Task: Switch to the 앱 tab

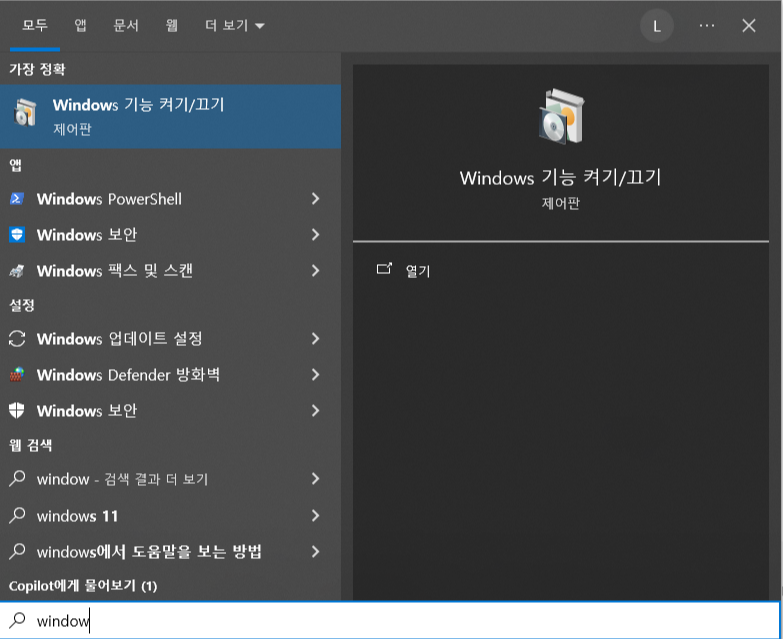Action: [80, 25]
